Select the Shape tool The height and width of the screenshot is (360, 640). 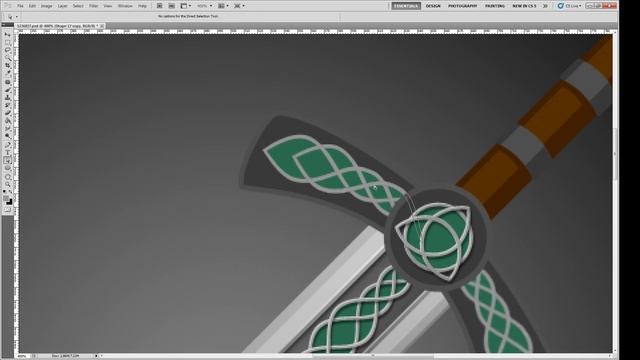click(x=7, y=168)
